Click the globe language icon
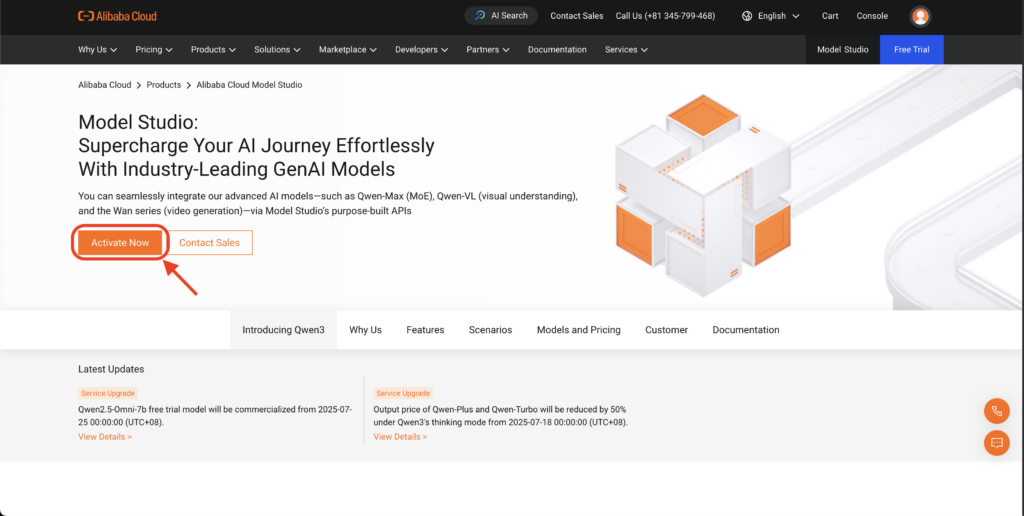The width and height of the screenshot is (1024, 516). [747, 16]
